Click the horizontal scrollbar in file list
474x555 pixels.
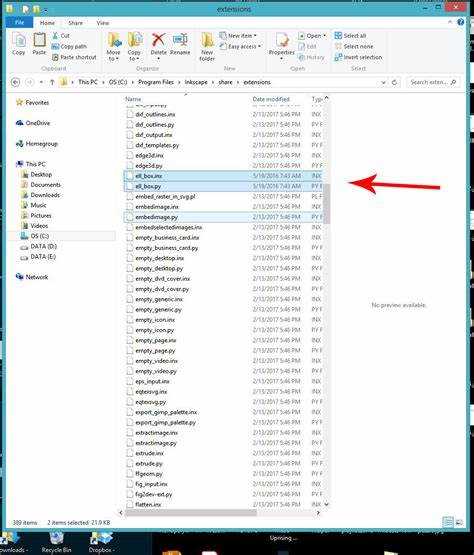coord(191,513)
